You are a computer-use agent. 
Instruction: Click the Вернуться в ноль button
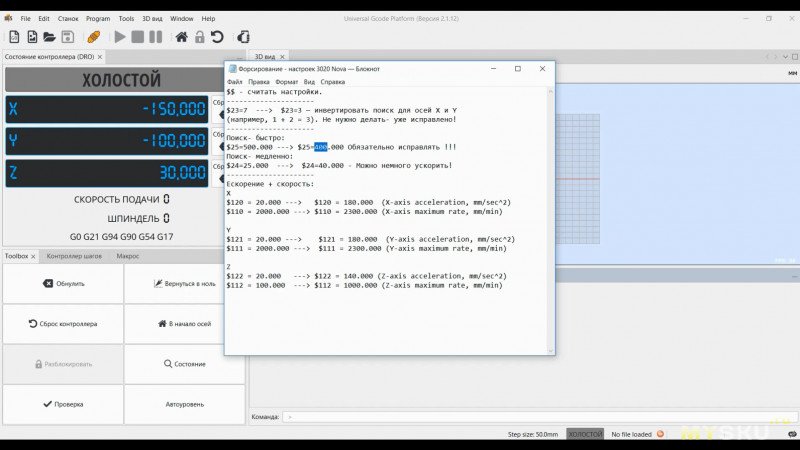(184, 284)
